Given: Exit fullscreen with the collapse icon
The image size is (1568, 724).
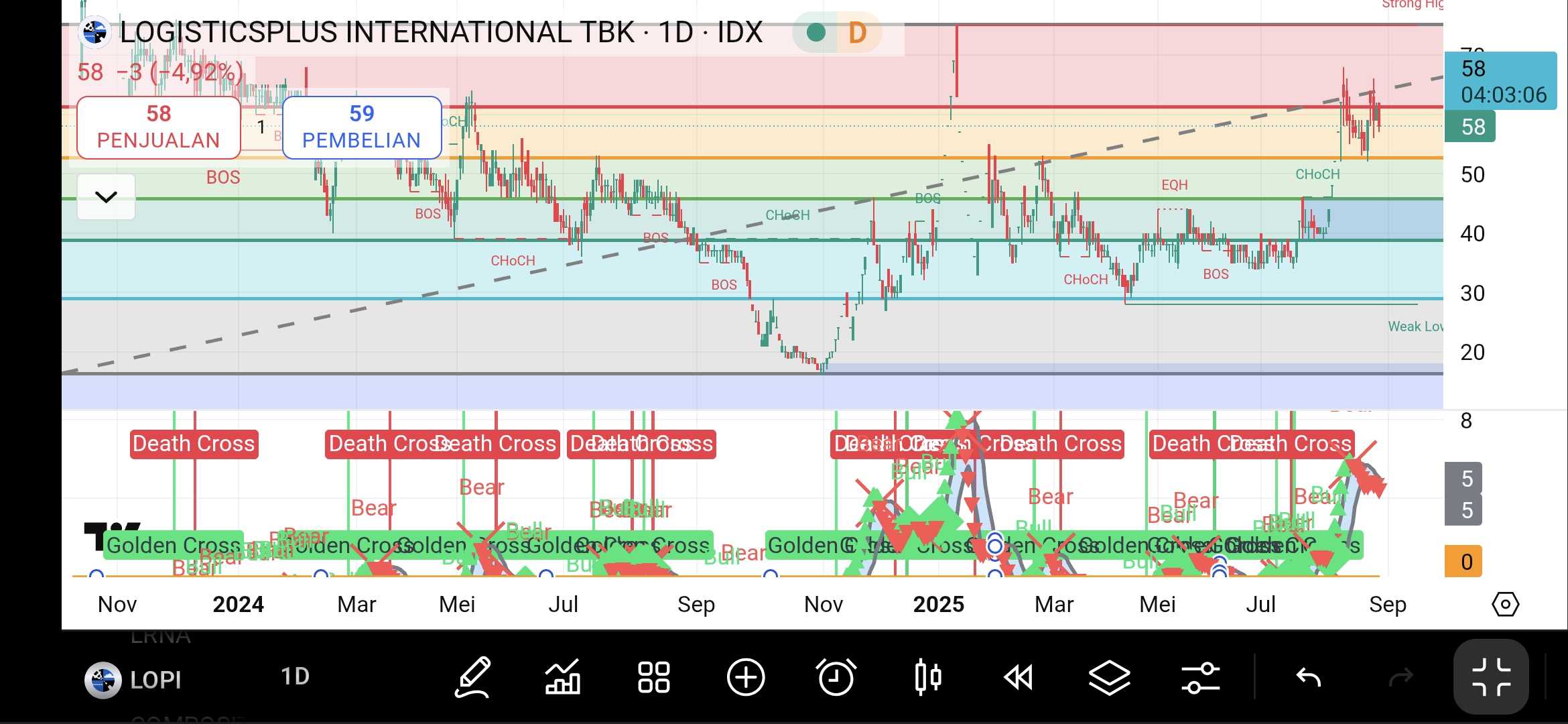Looking at the screenshot, I should point(1492,677).
